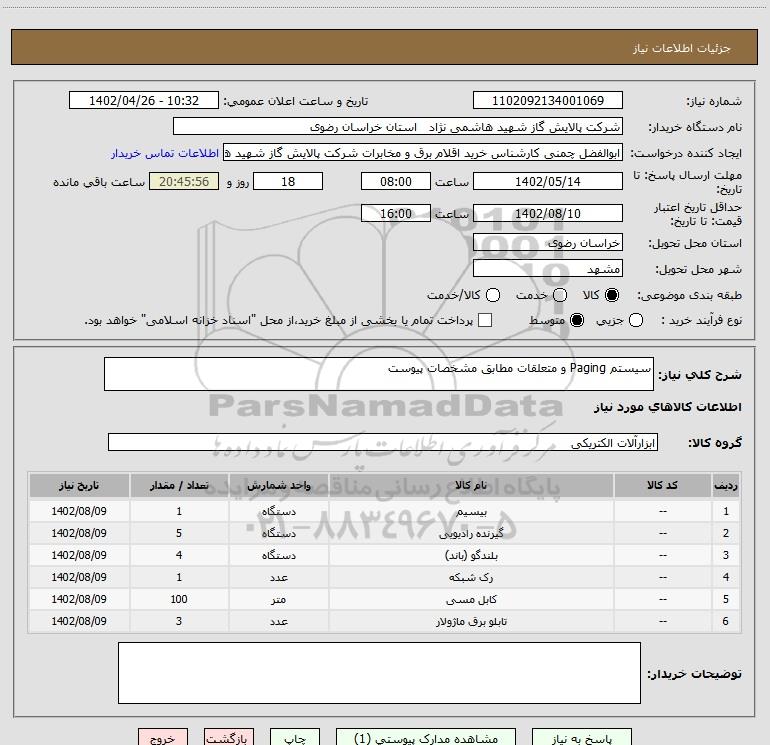Click the واحد شمارش column header
The width and height of the screenshot is (770, 745).
[278, 485]
